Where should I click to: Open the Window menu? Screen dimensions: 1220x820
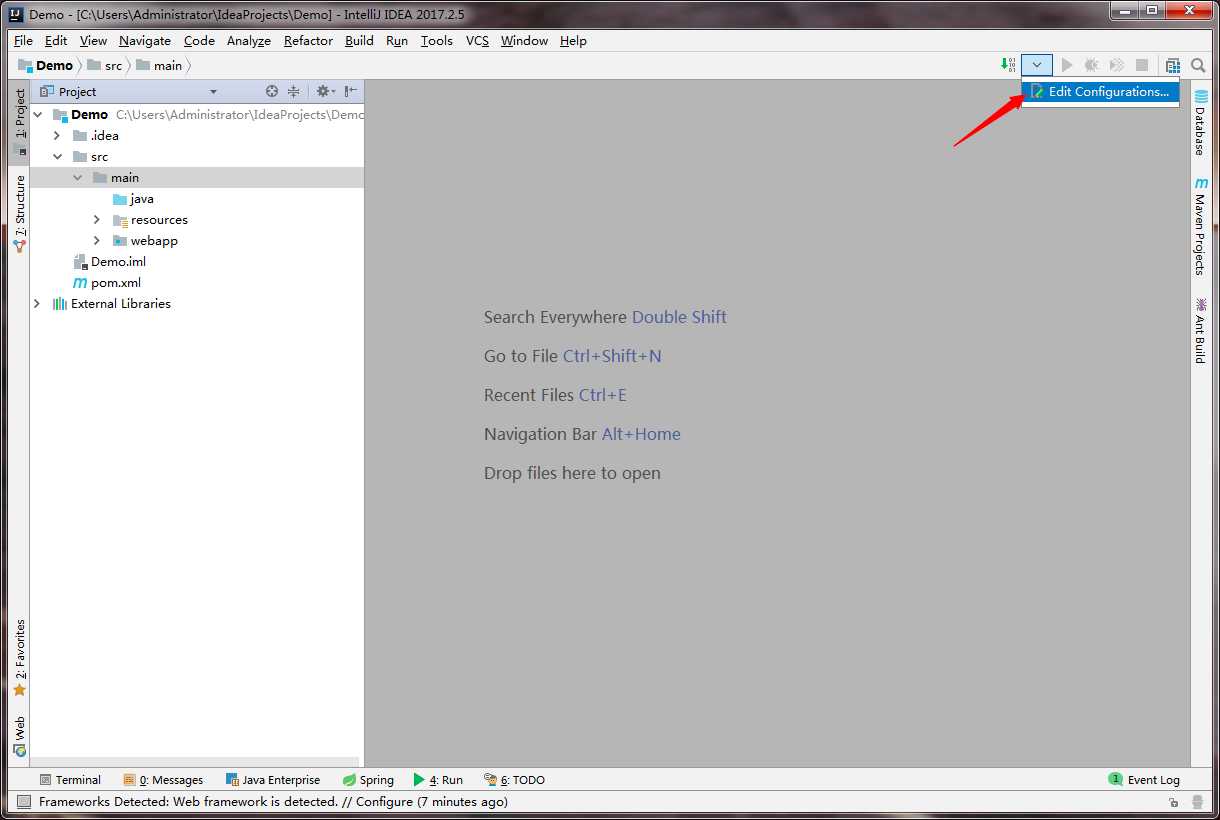[x=524, y=40]
